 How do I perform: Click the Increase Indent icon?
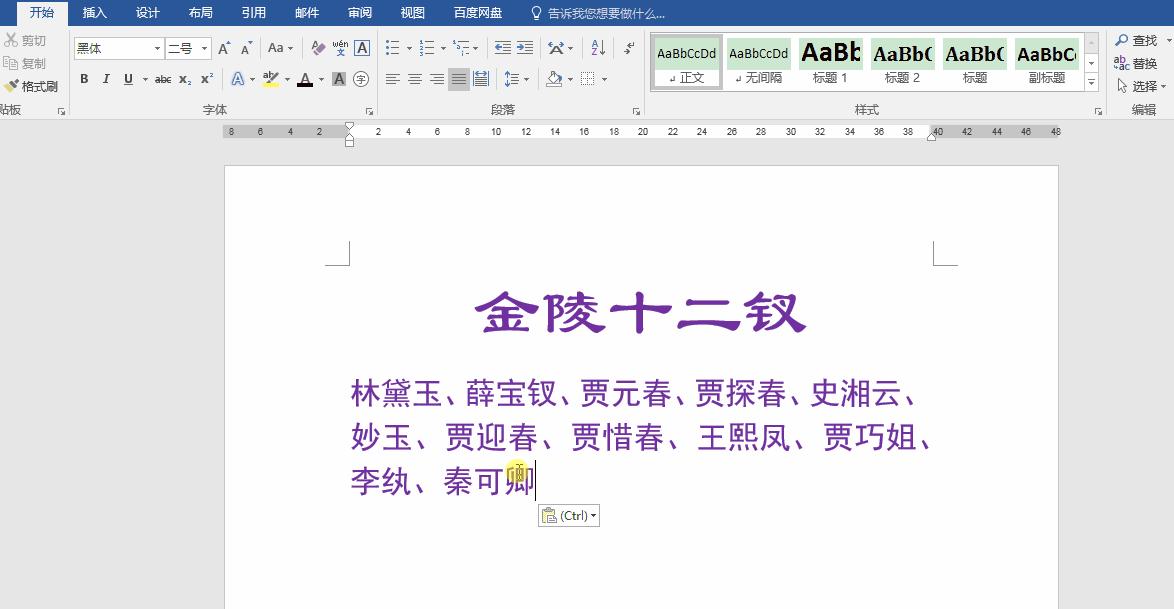[527, 47]
